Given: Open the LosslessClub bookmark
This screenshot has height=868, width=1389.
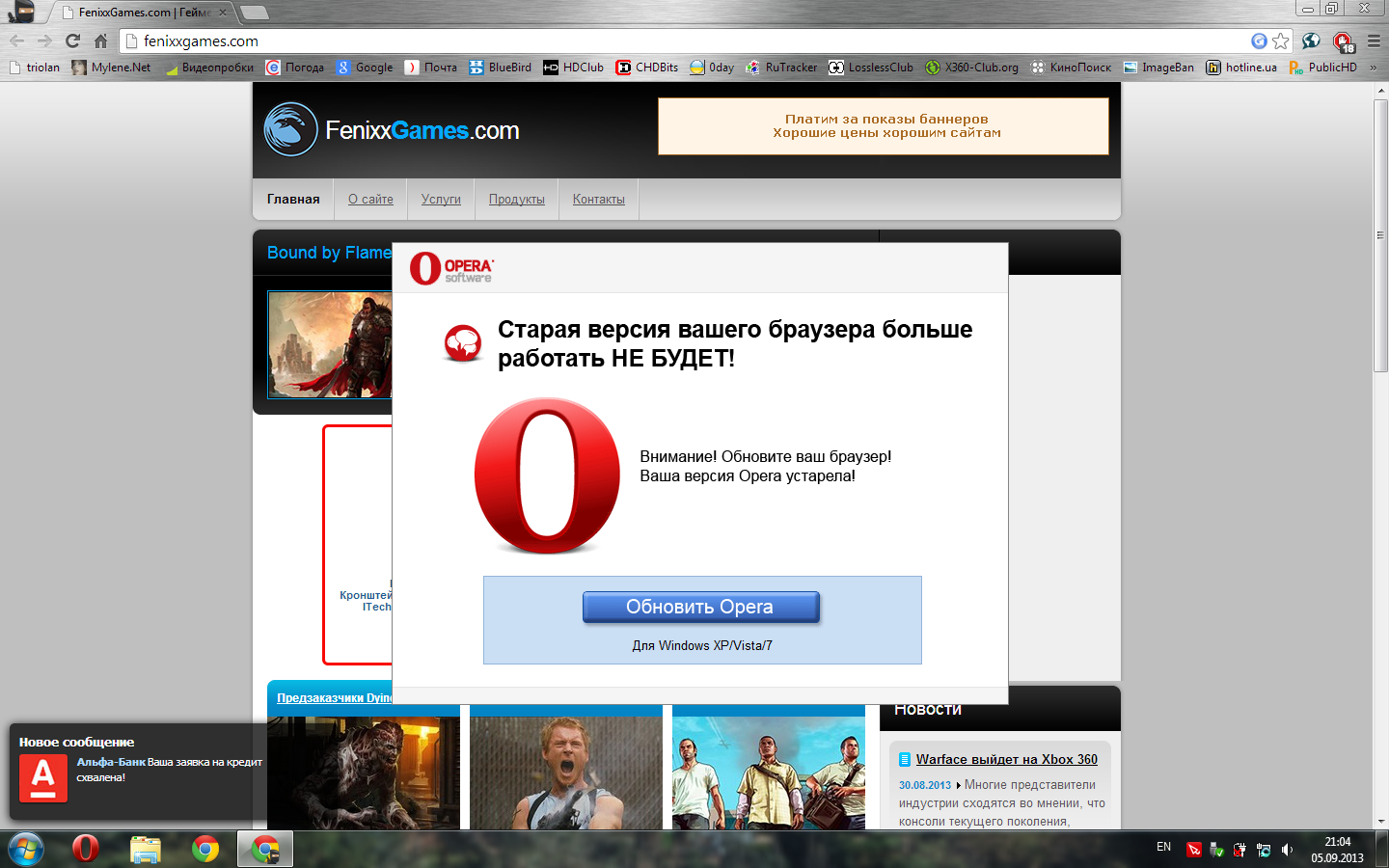Looking at the screenshot, I should tap(871, 68).
